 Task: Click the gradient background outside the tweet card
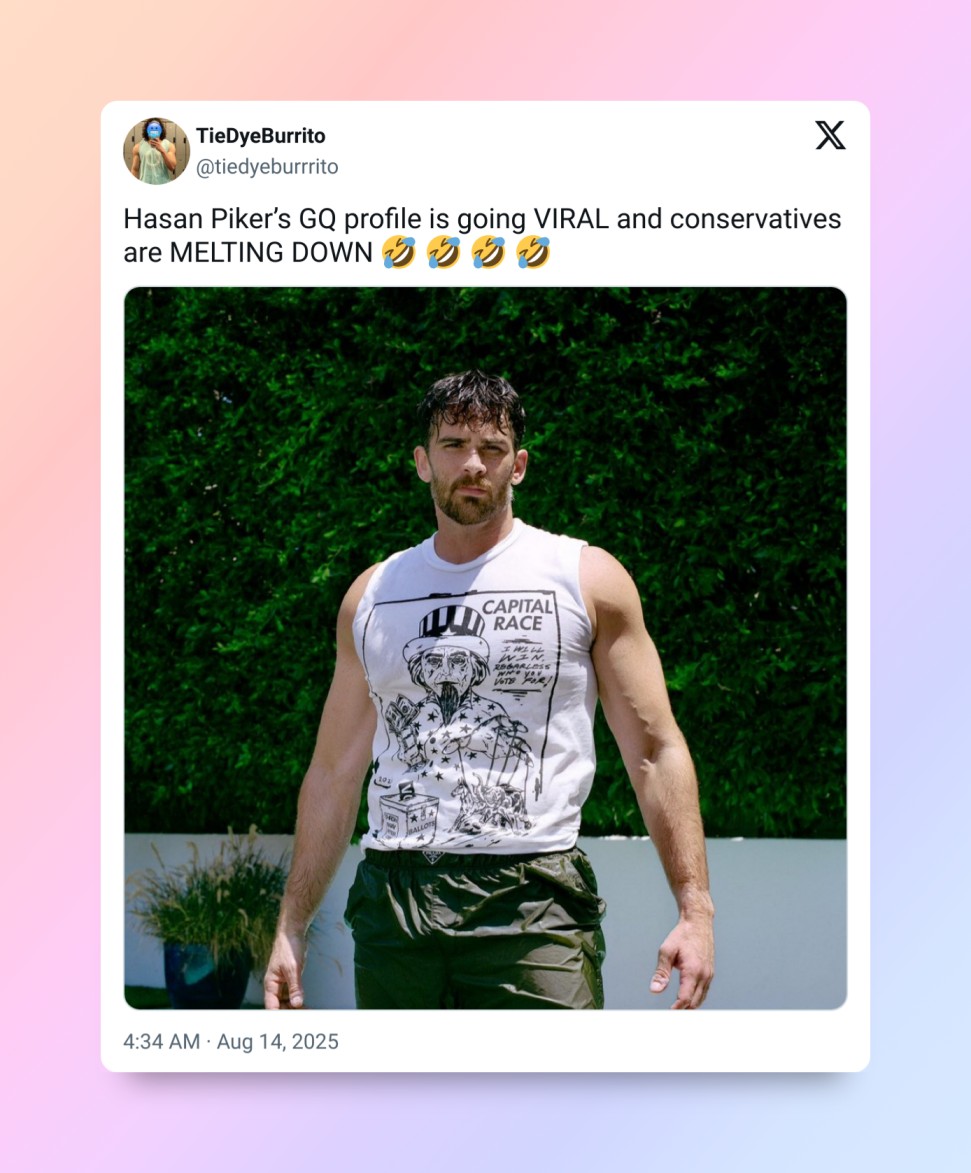(x=50, y=600)
